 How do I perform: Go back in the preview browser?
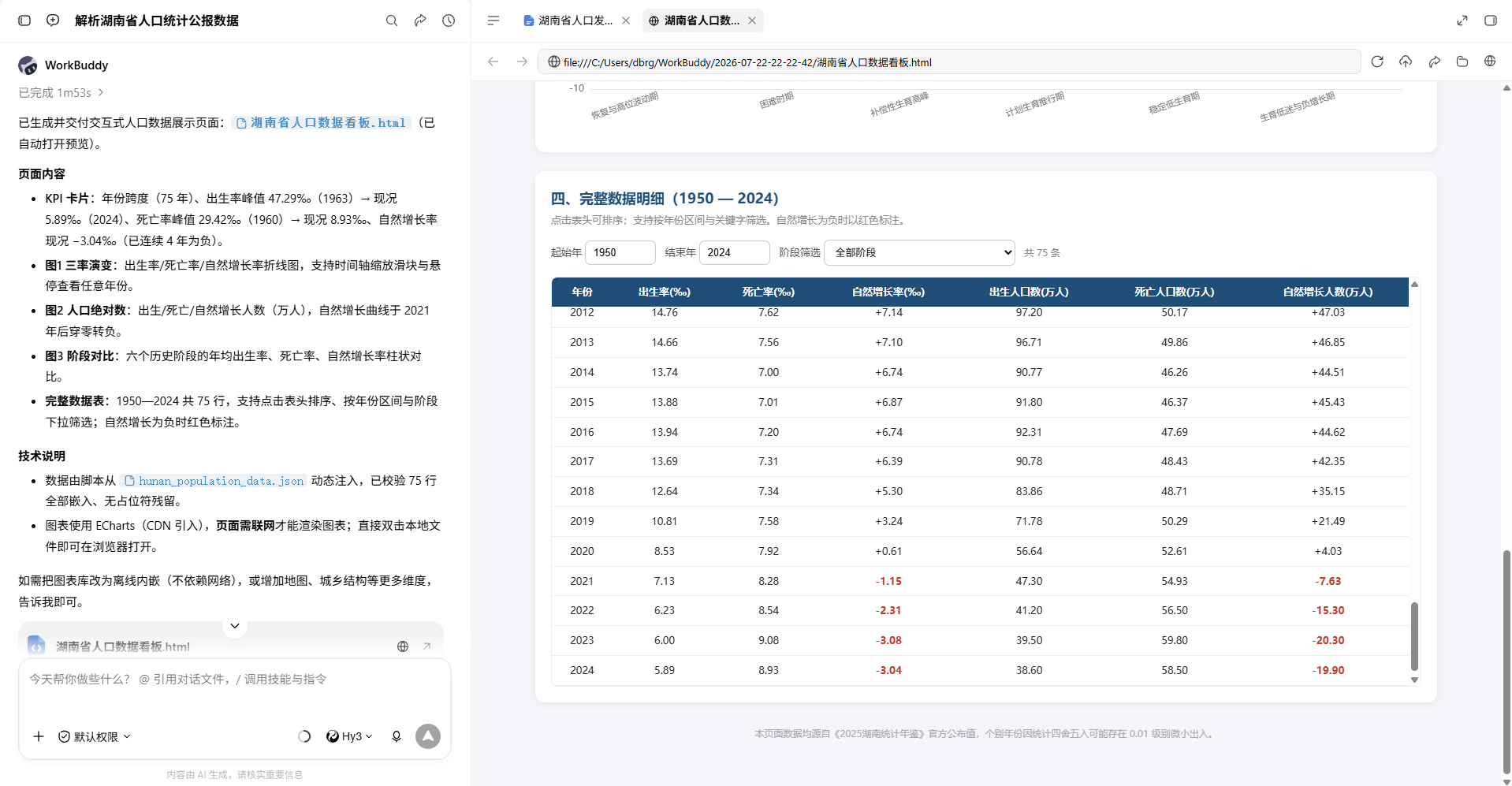coord(493,61)
